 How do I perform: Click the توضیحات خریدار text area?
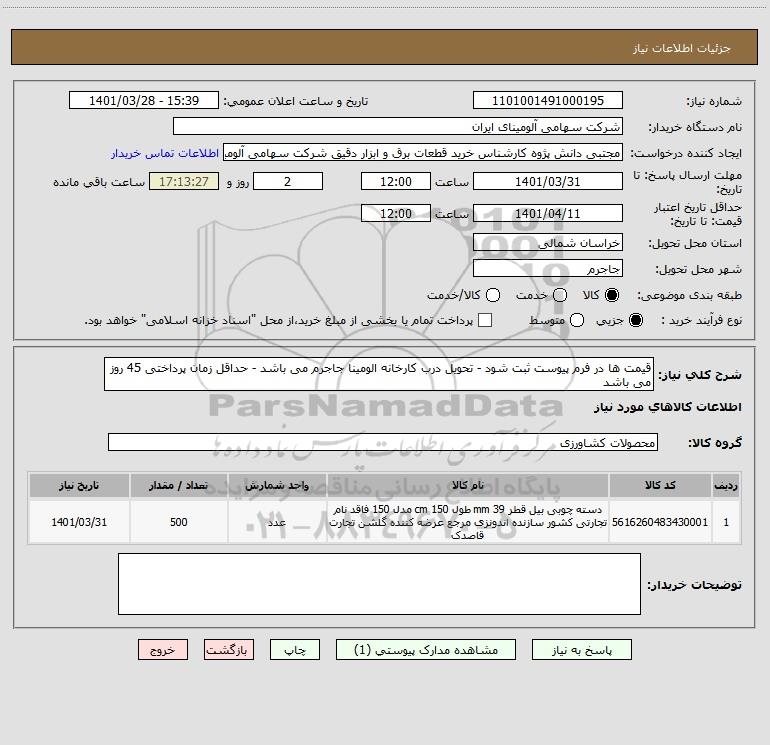[x=379, y=583]
